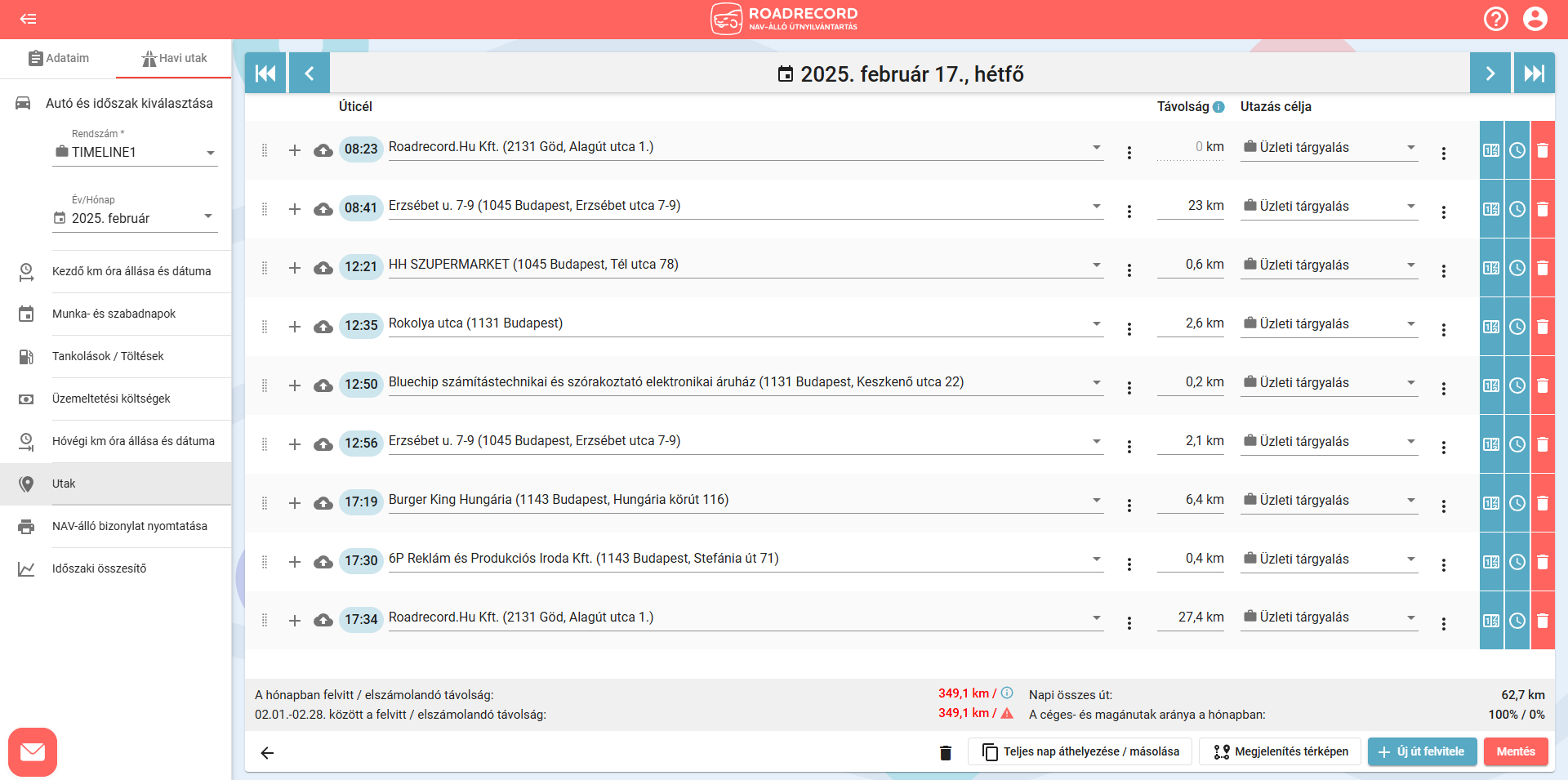Delete the 08:23 Roadrecord.Hu trip row
Viewport: 1568px width, 780px height.
coord(1543,150)
